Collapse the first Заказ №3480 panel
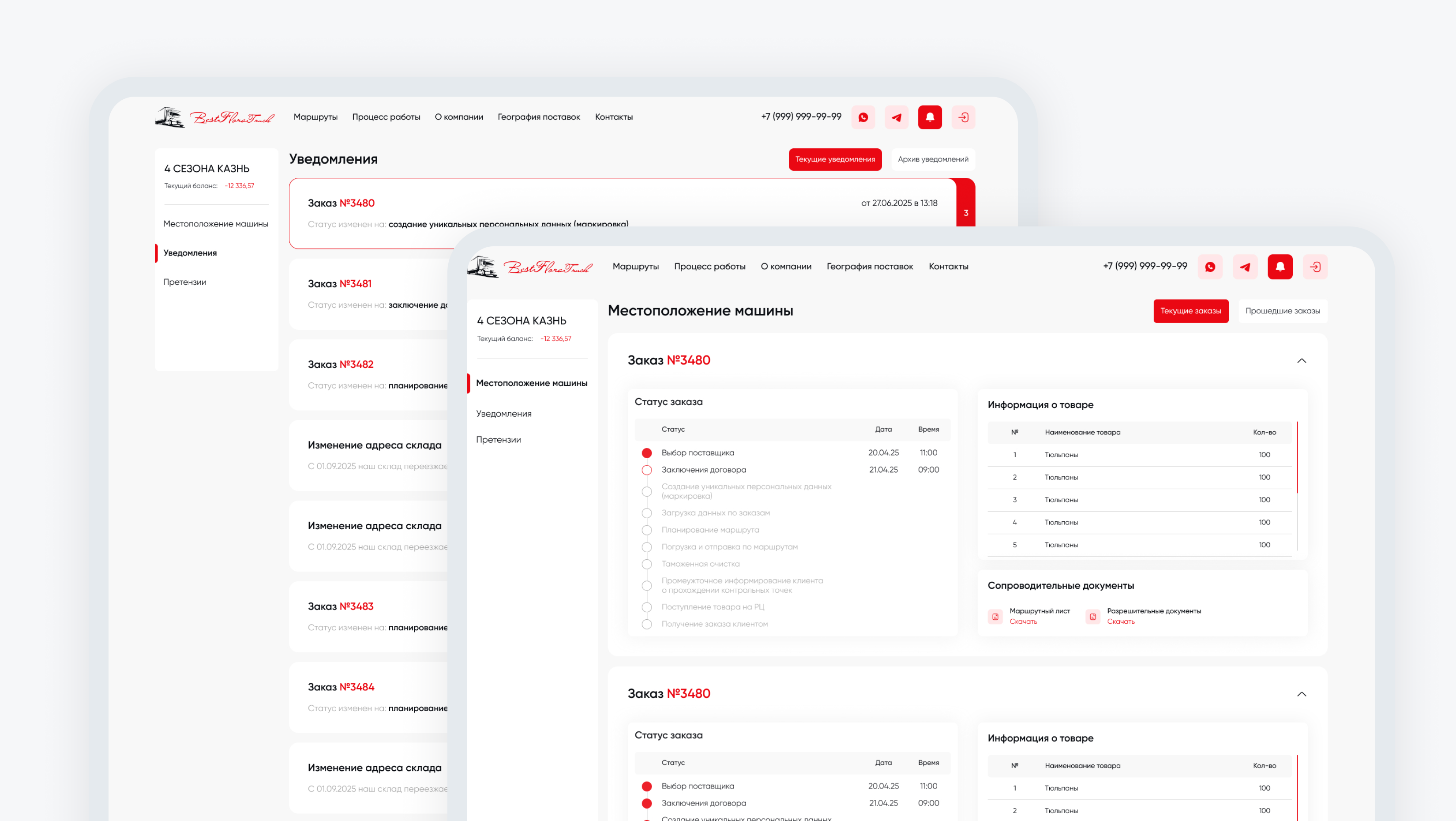Viewport: 1456px width, 821px height. pos(1302,362)
